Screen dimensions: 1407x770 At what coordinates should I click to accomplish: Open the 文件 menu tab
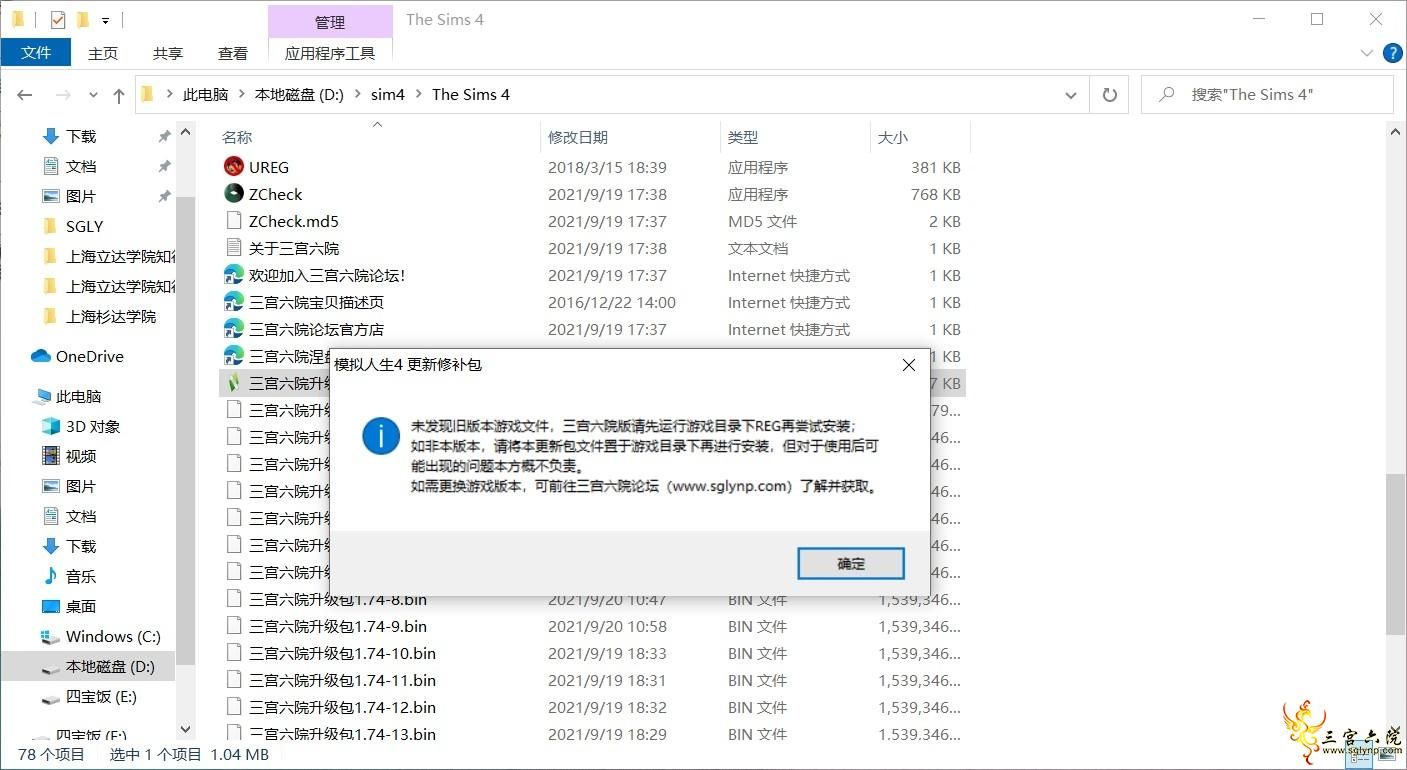[x=36, y=53]
